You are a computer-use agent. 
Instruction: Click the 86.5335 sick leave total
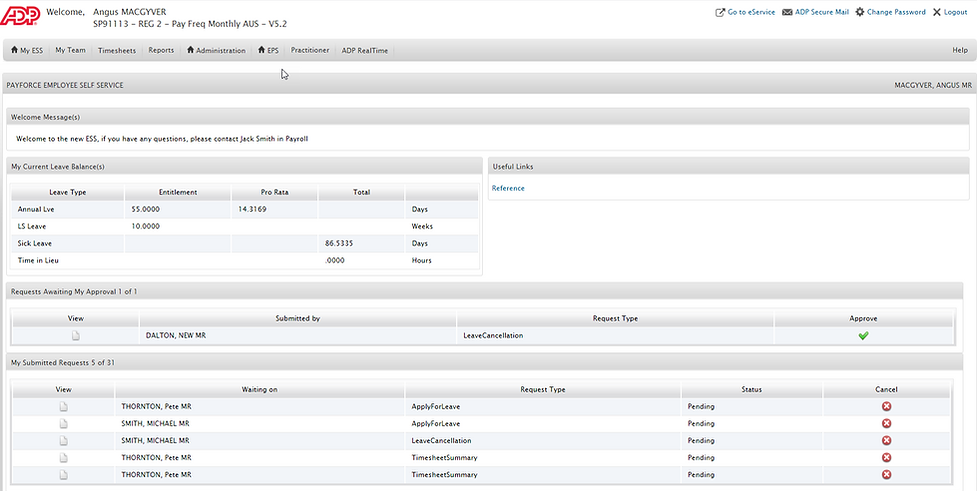point(339,244)
